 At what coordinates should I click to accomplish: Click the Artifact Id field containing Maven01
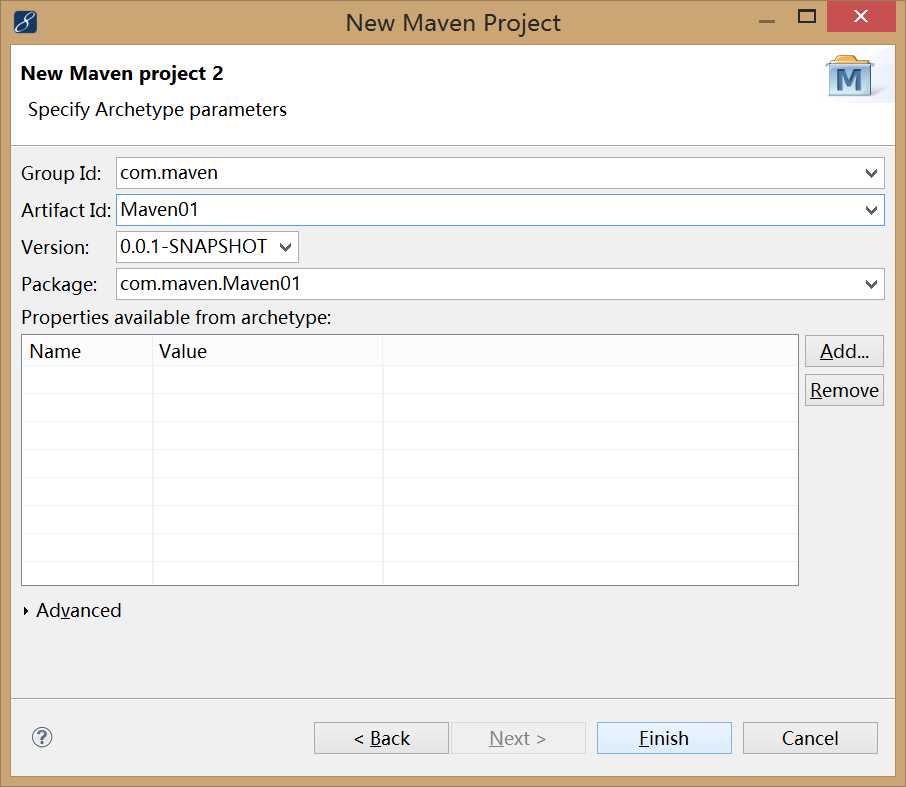click(x=500, y=210)
